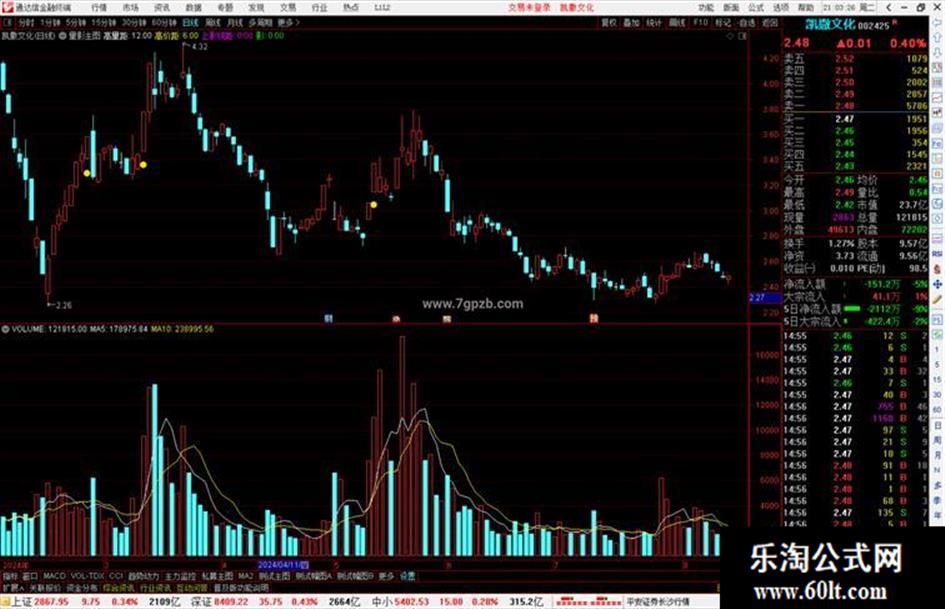
Task: Open the 资讯 menu
Action: tap(162, 8)
